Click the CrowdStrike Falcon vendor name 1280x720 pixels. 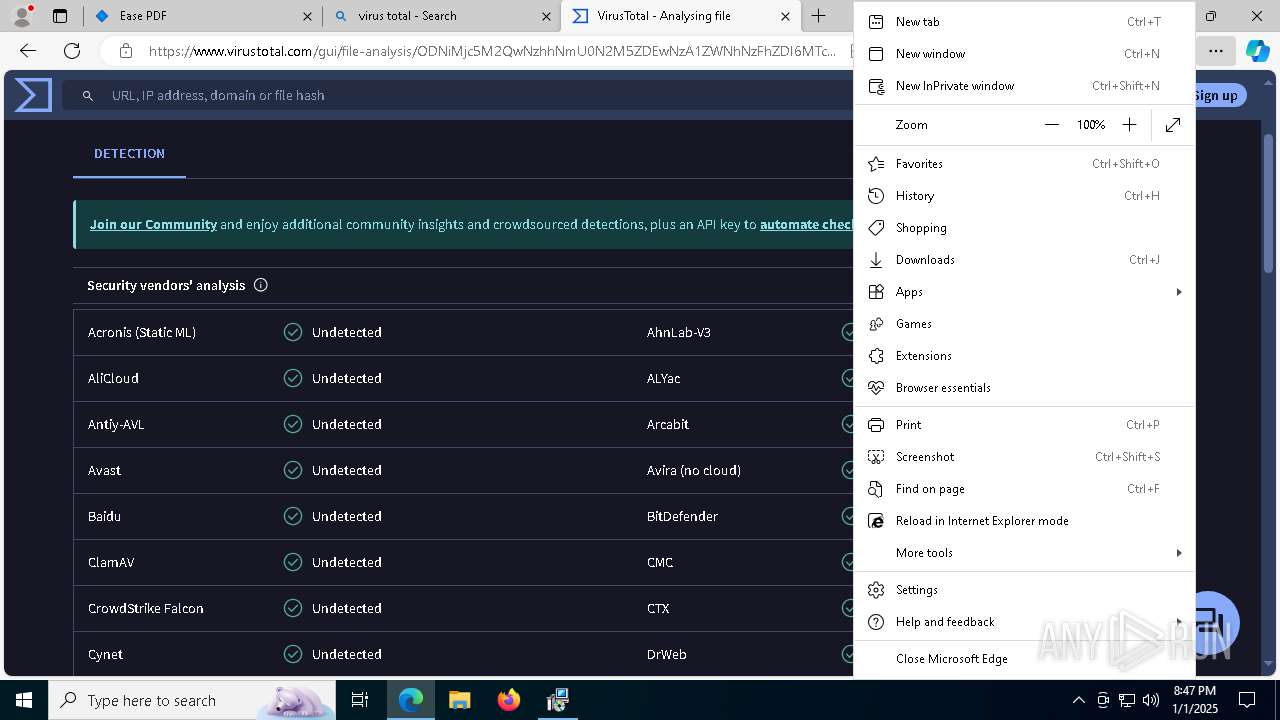click(x=146, y=609)
